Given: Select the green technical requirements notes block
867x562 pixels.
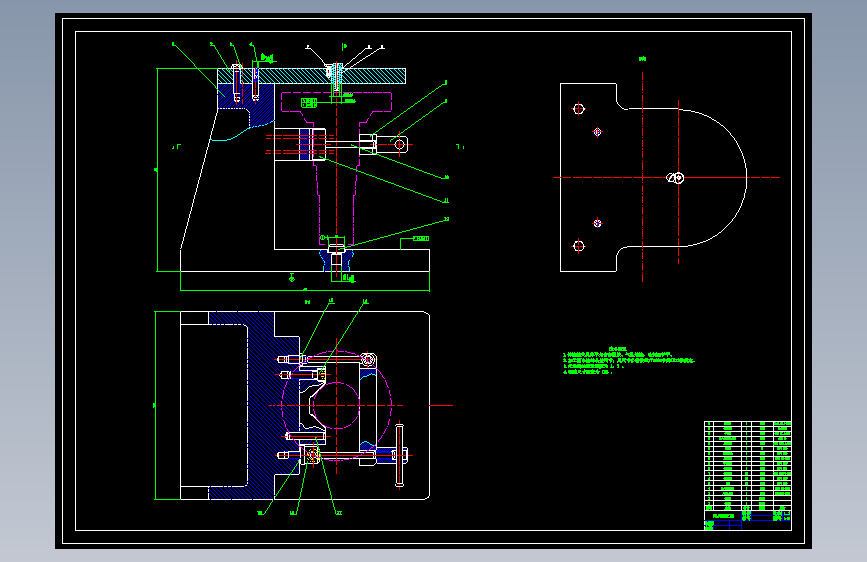Looking at the screenshot, I should click(x=629, y=361).
